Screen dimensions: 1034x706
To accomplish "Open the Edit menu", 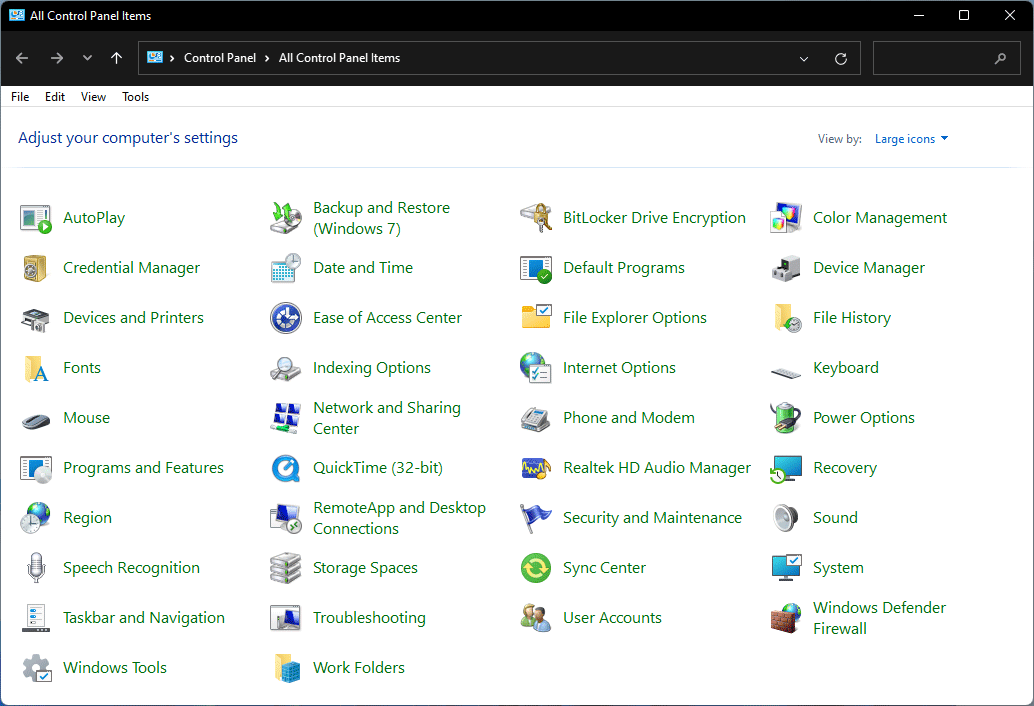I will coord(55,97).
